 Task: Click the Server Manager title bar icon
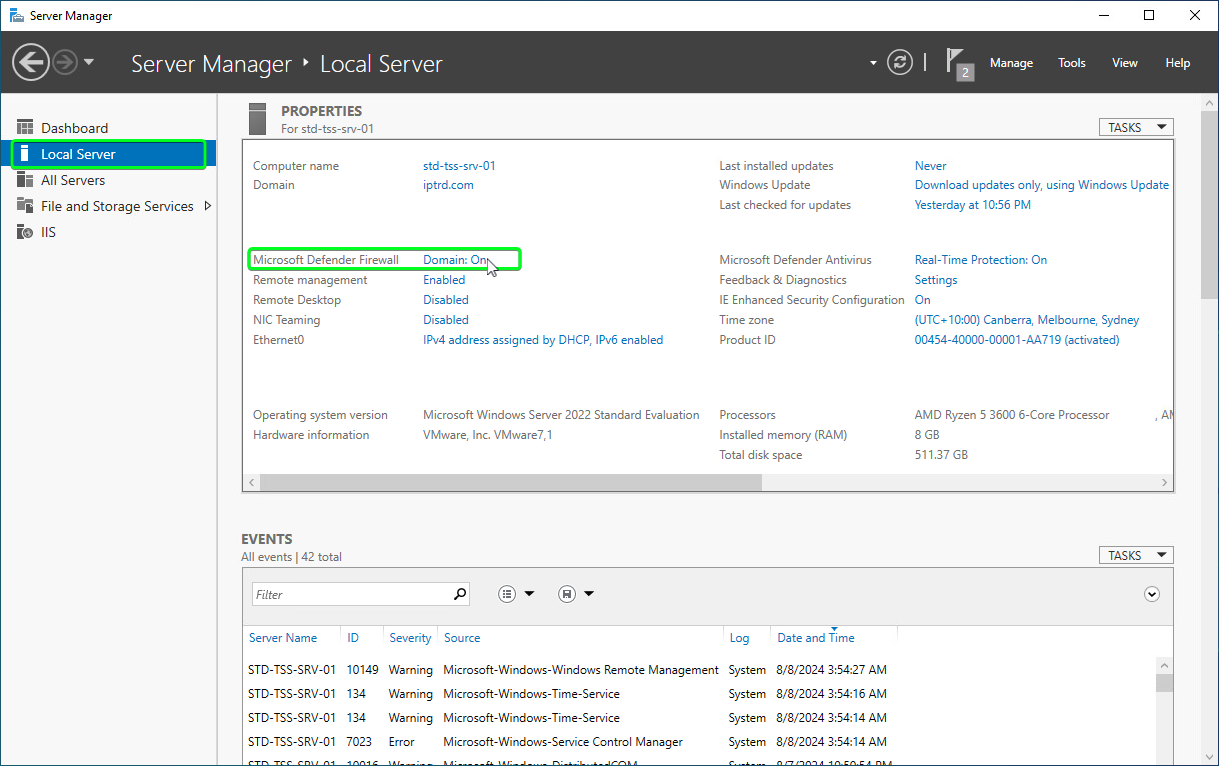(x=17, y=15)
